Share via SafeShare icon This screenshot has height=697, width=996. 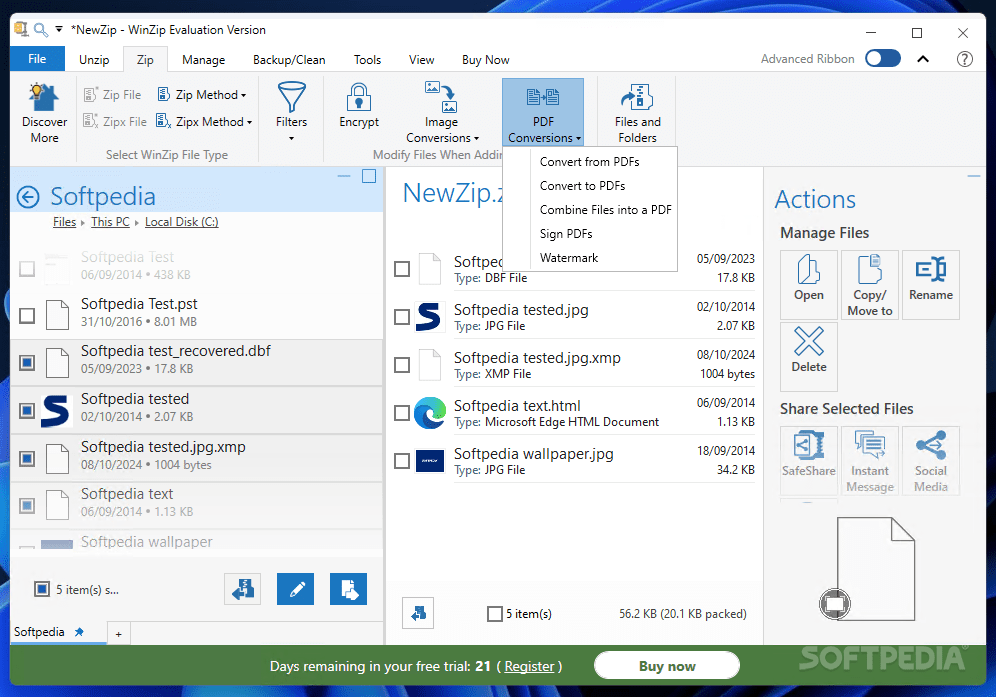click(x=809, y=460)
